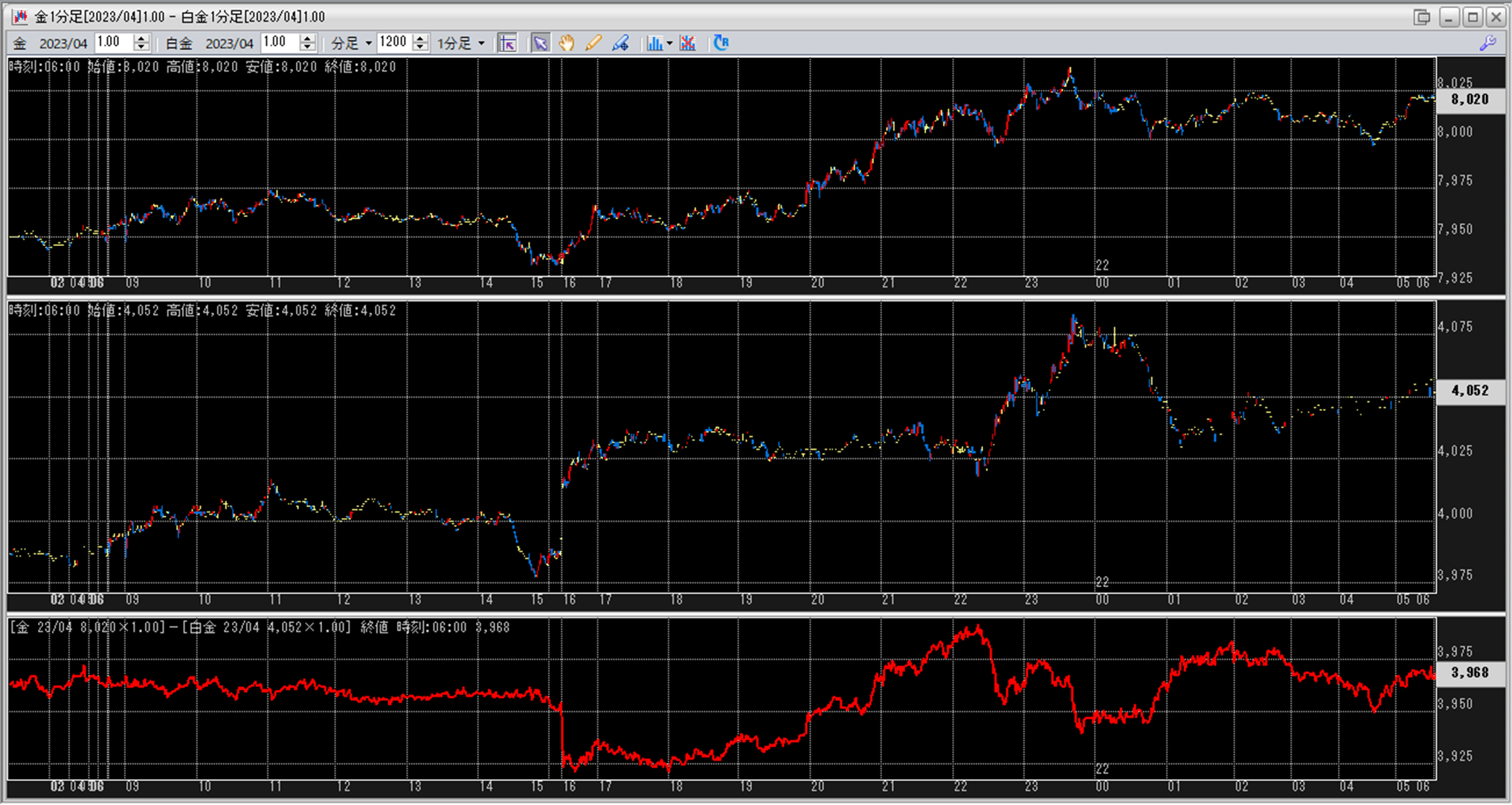Viewport: 1512px width, 805px height.
Task: Click the blue reload refresh icon
Action: pos(721,43)
